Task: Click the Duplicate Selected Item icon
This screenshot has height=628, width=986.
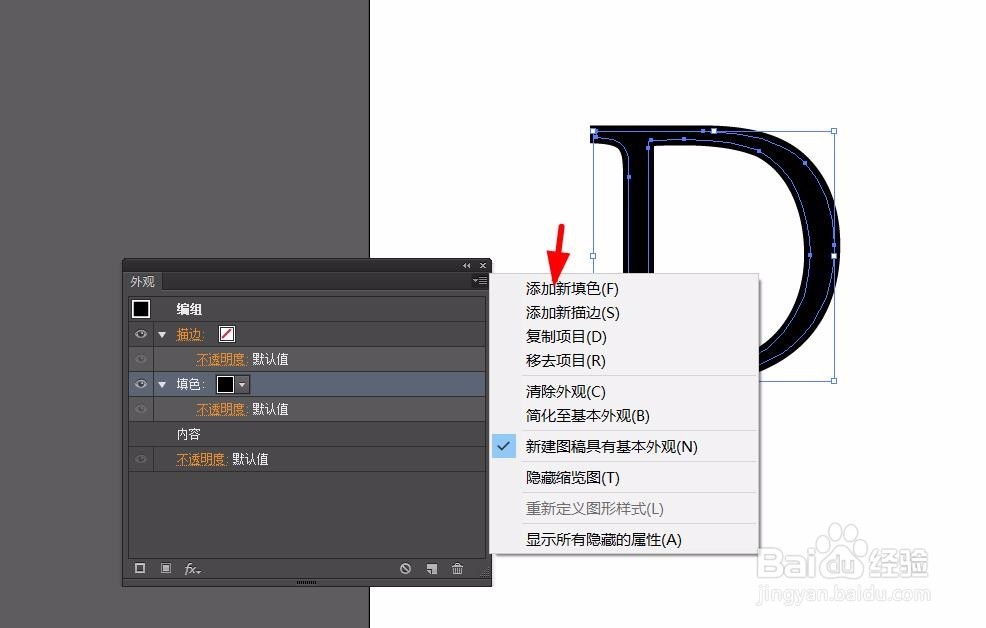Action: (x=431, y=568)
